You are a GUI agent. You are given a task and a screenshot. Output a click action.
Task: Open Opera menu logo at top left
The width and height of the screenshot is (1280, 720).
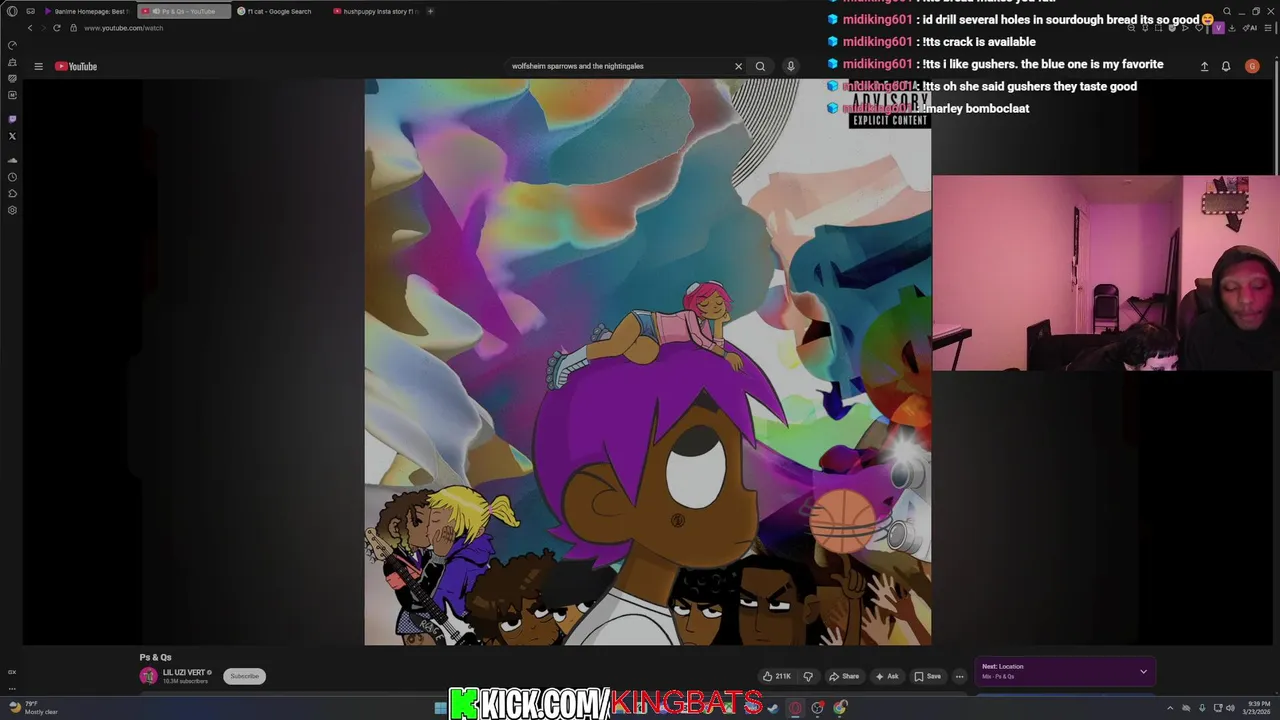(x=12, y=11)
